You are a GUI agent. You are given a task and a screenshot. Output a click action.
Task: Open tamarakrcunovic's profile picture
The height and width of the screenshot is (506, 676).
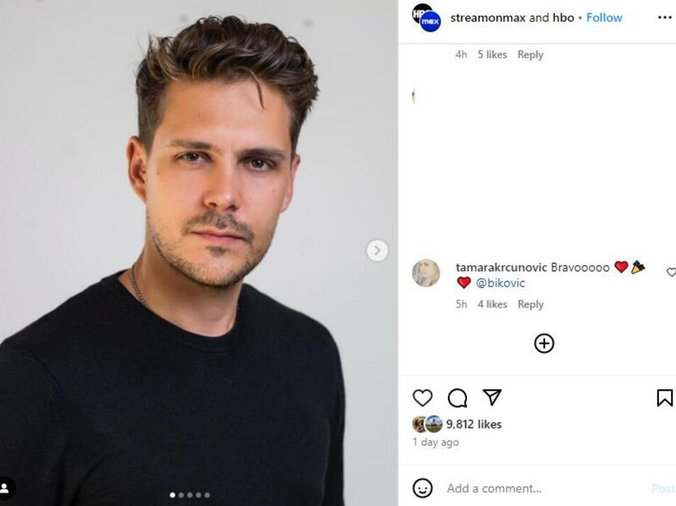pos(426,273)
